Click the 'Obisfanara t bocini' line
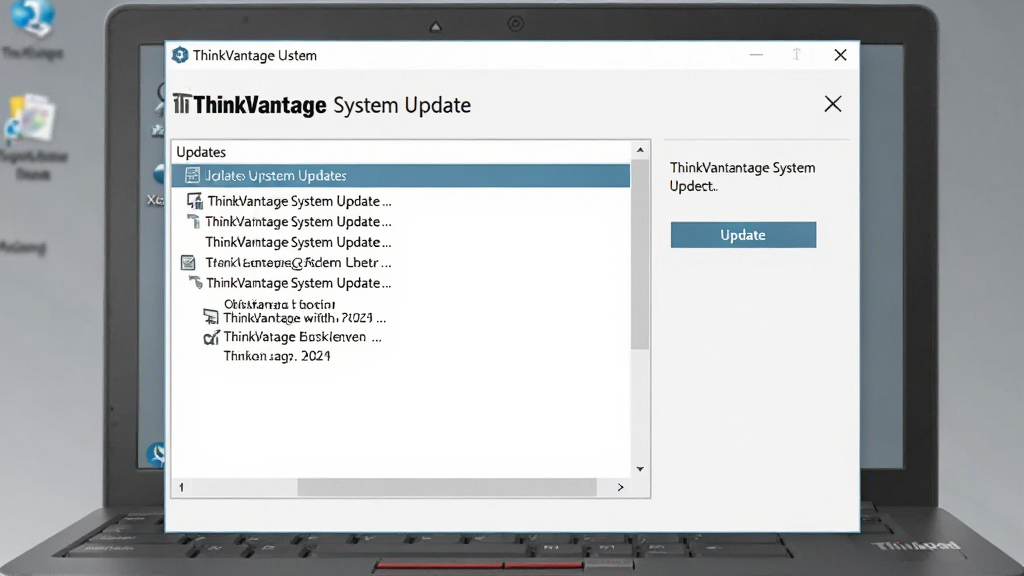Viewport: 1024px width, 576px height. (280, 304)
